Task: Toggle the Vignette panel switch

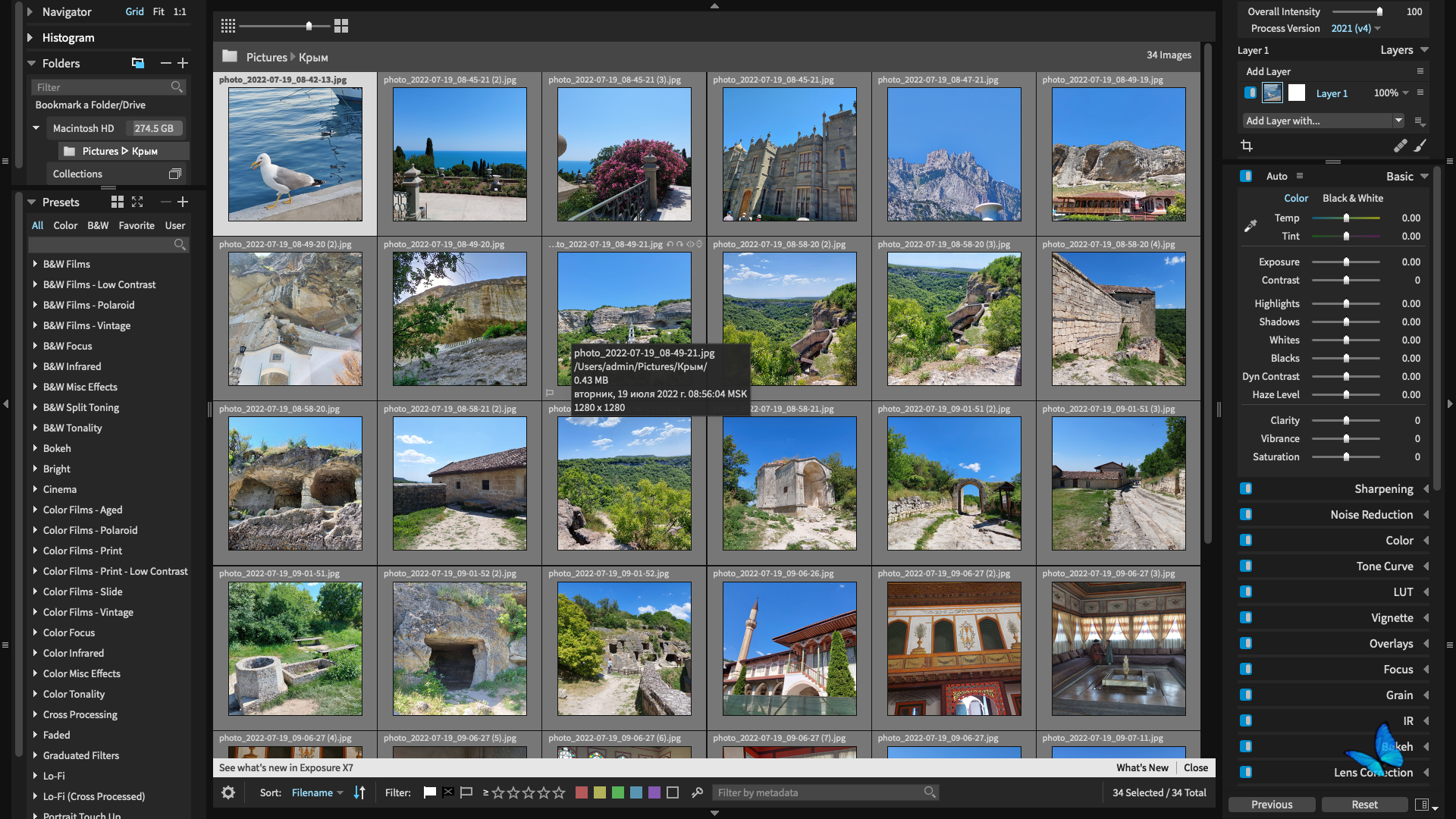Action: click(x=1246, y=618)
